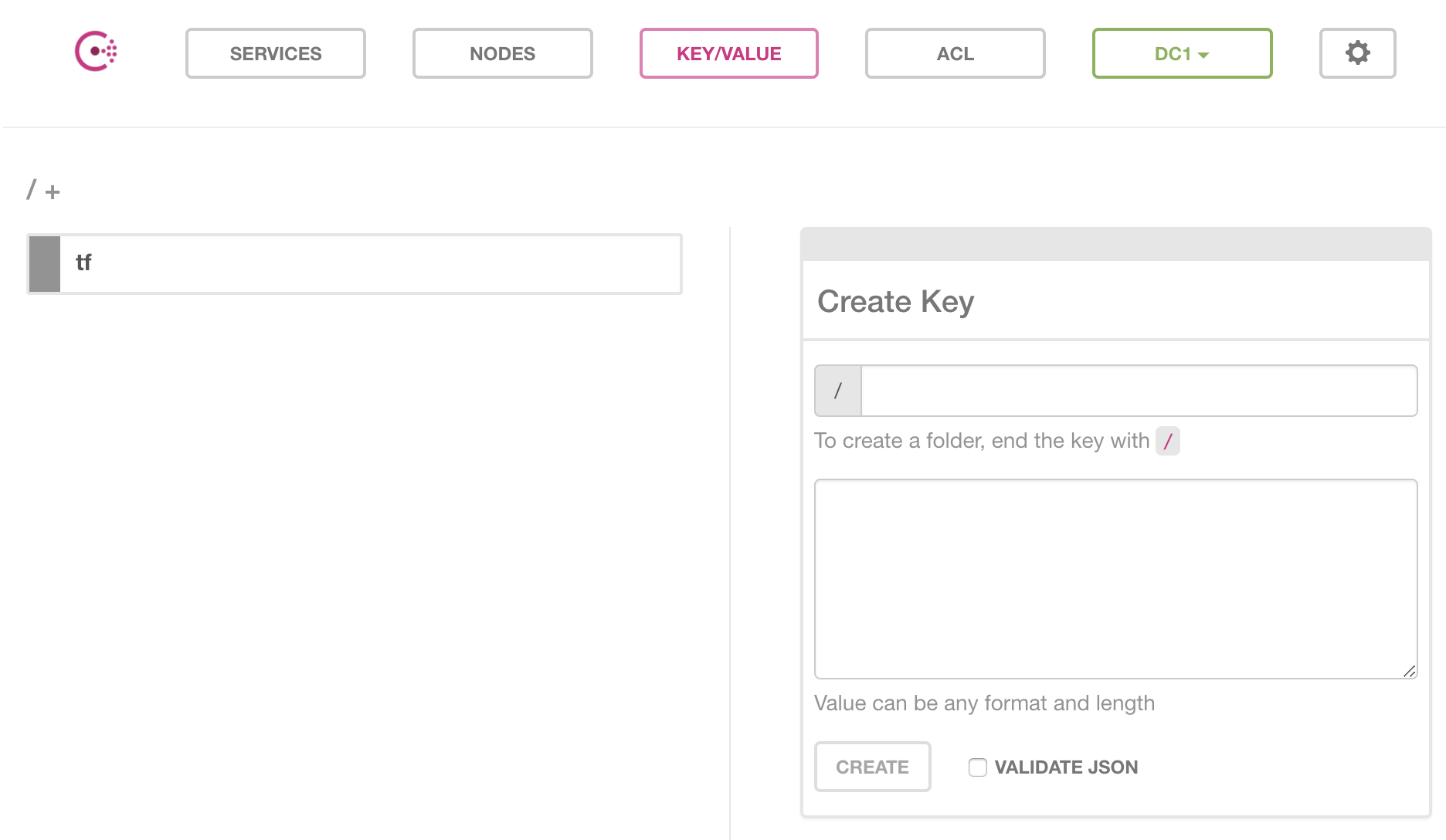
Task: Grab the text area resize handle
Action: click(x=1409, y=671)
